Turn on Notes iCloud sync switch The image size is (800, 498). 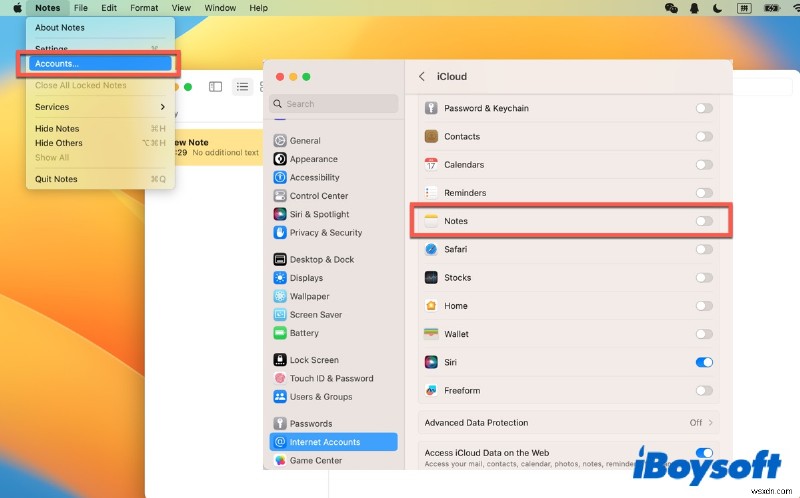[704, 221]
